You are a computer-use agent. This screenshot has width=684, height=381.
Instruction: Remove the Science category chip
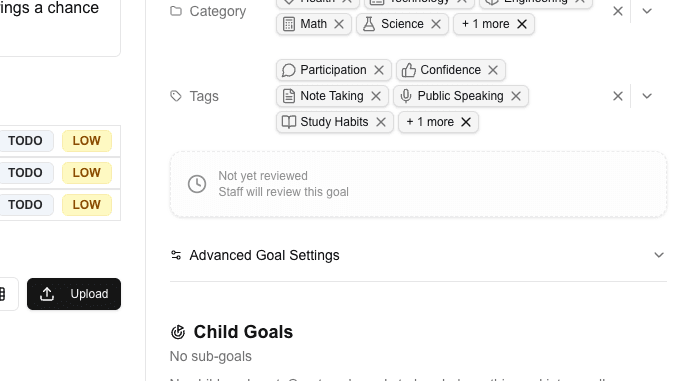click(436, 24)
